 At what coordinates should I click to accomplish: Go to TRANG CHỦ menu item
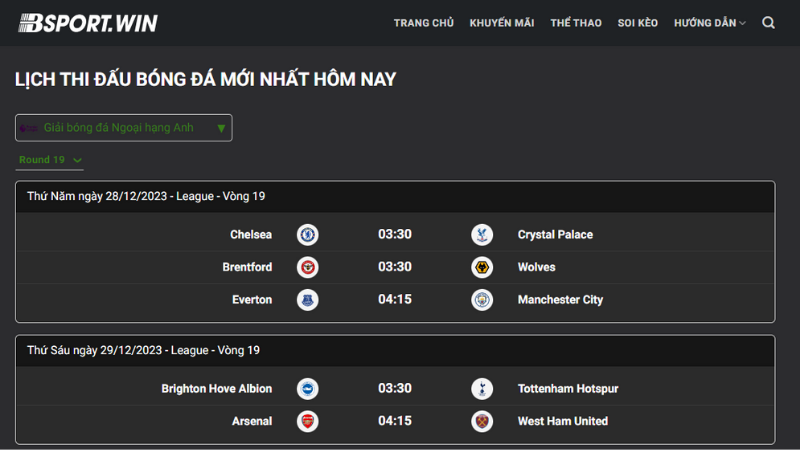(423, 23)
